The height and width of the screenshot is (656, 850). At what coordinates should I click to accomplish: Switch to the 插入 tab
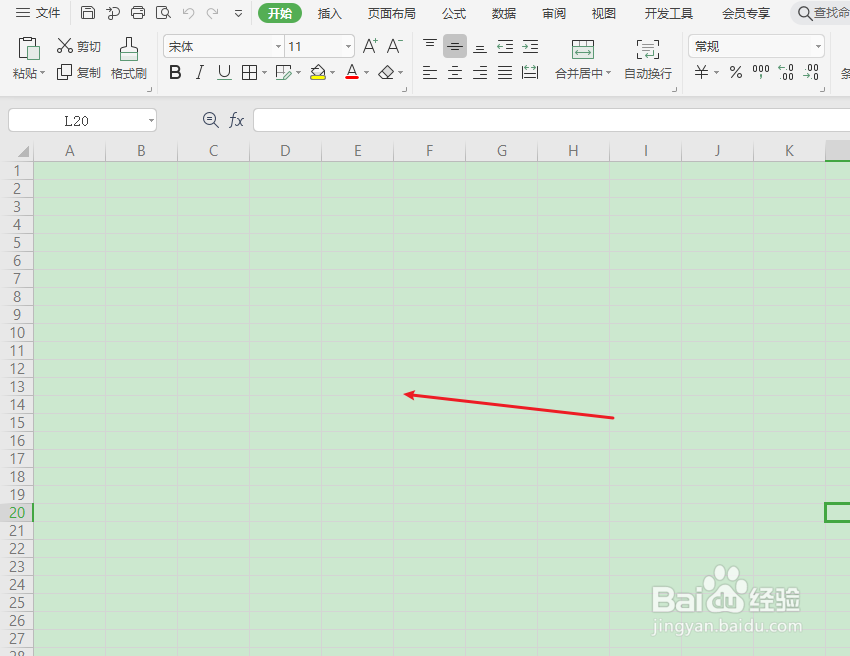click(x=330, y=13)
